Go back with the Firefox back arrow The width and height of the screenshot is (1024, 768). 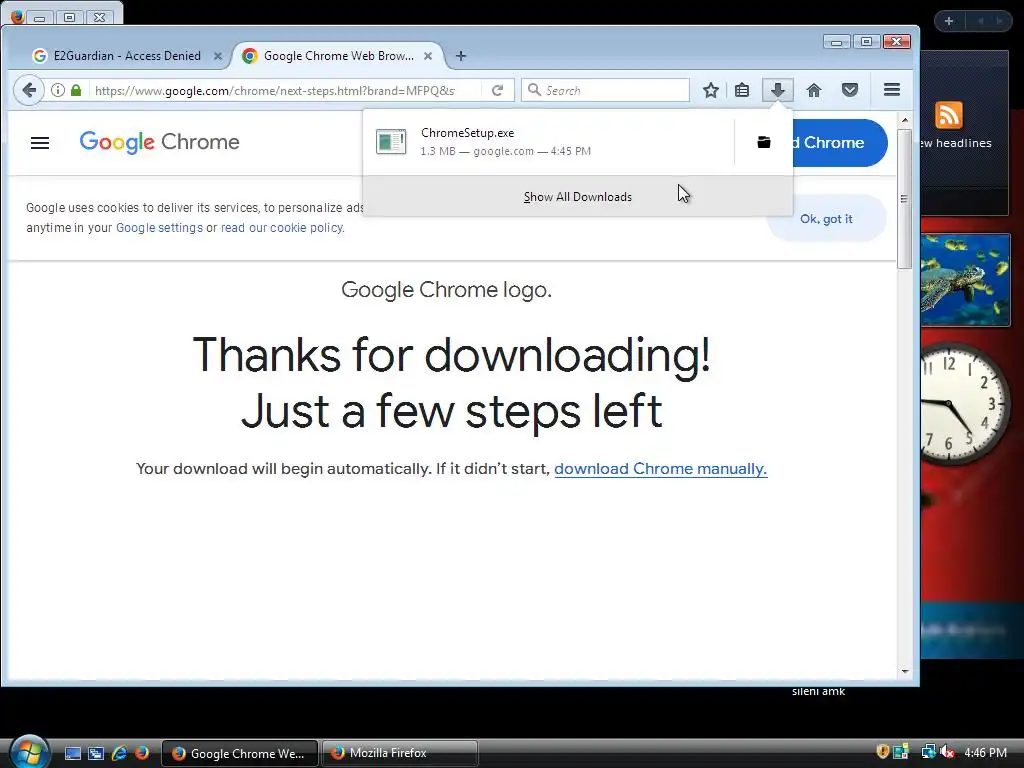(x=29, y=90)
